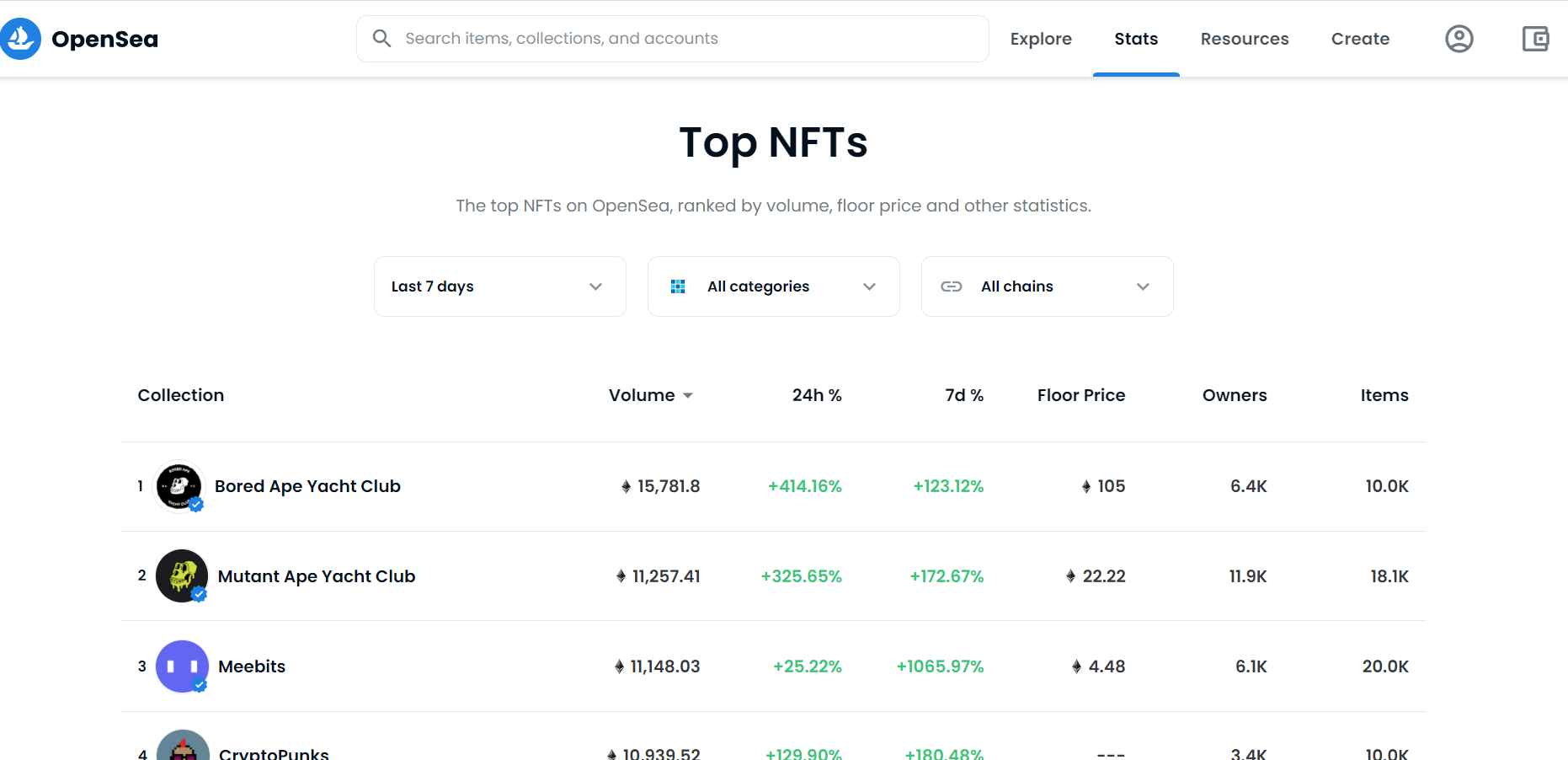Click the Items column header
1568x760 pixels.
pyautogui.click(x=1384, y=395)
